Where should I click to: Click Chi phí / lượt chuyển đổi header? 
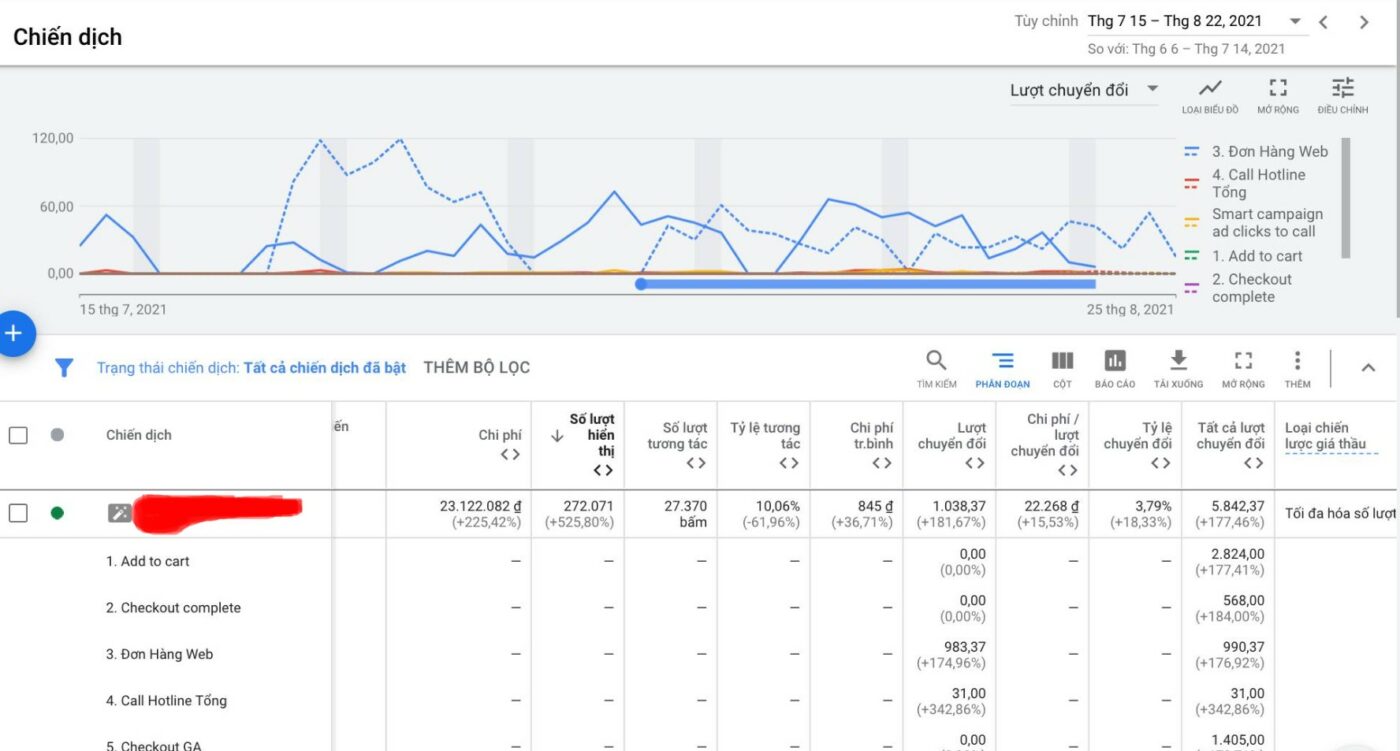(1045, 435)
